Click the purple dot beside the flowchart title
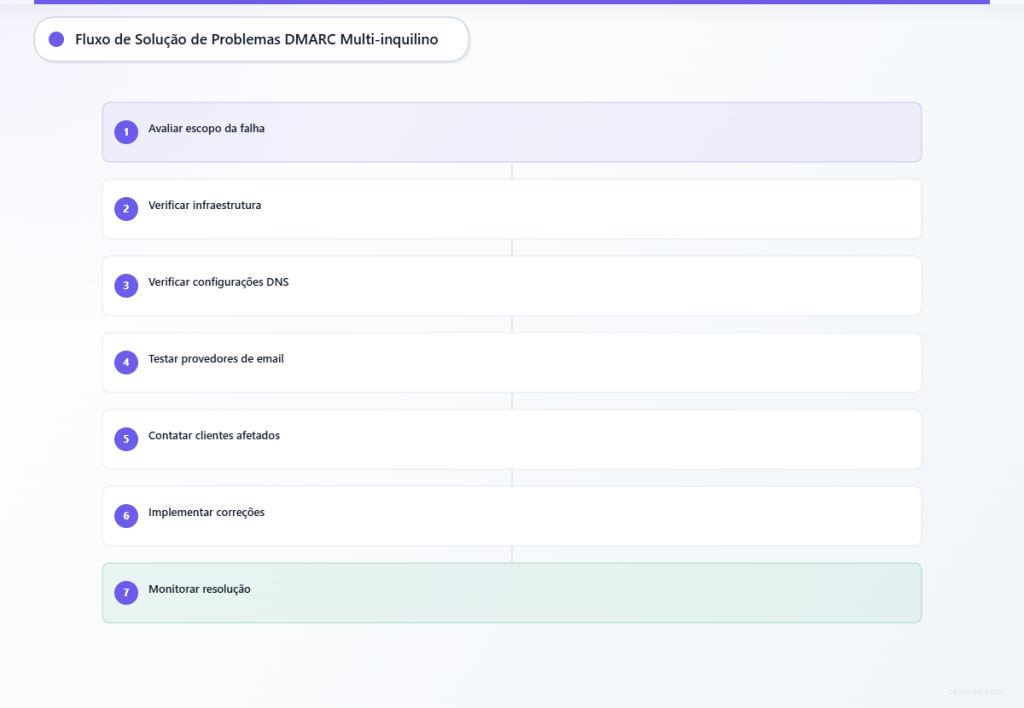Viewport: 1024px width, 708px height. (55, 39)
